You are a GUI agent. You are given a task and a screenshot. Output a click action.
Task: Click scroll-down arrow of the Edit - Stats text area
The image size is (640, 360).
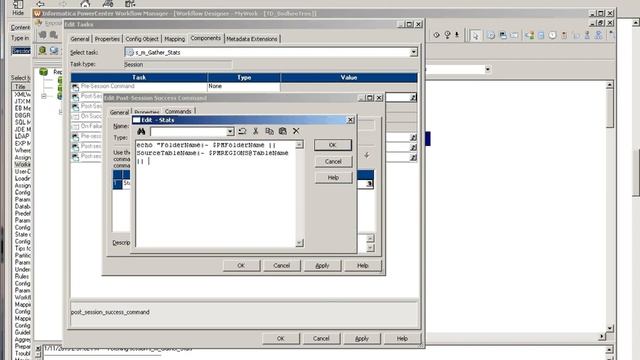pyautogui.click(x=300, y=243)
